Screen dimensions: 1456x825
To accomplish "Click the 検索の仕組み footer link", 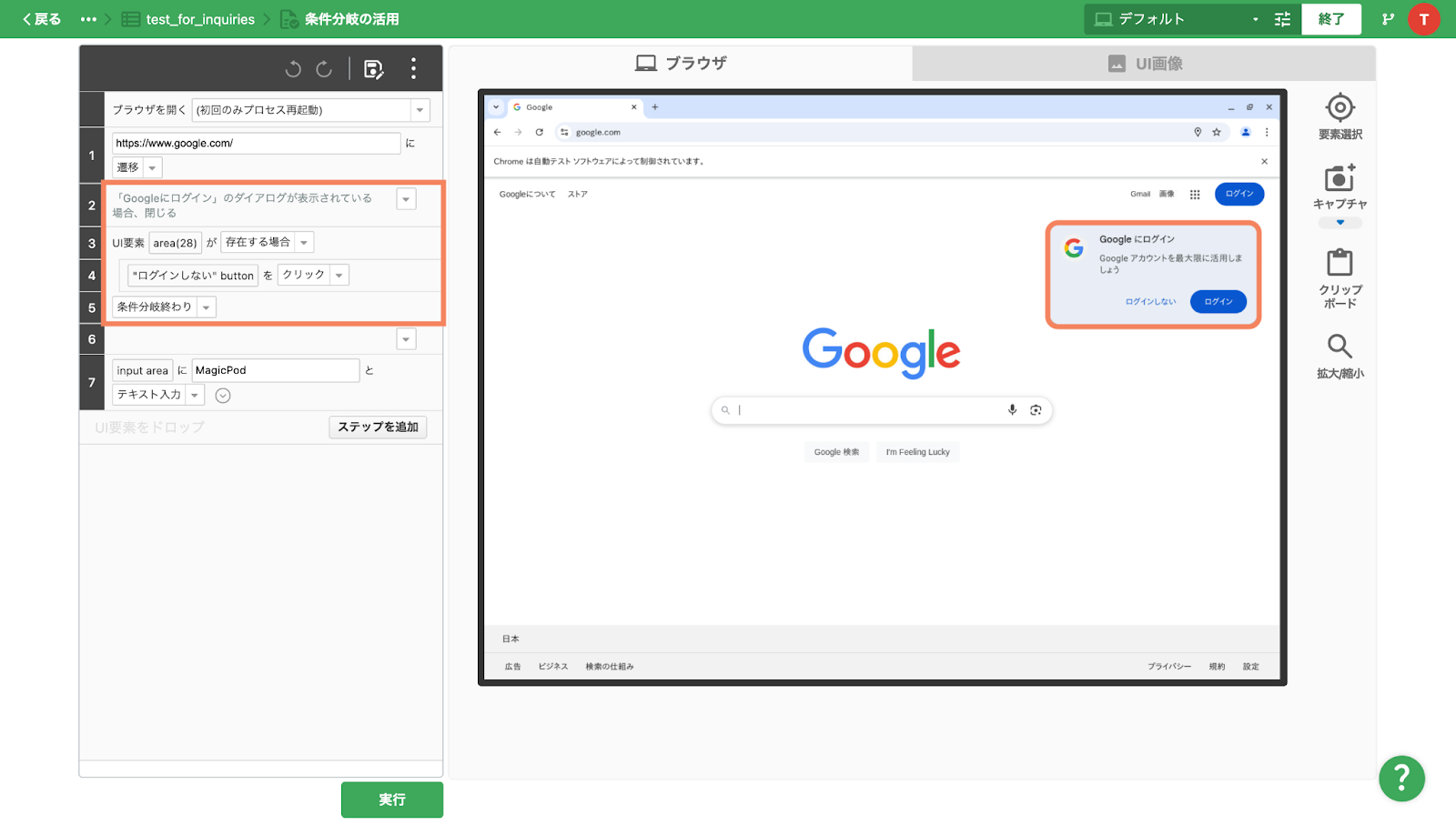I will pos(610,667).
